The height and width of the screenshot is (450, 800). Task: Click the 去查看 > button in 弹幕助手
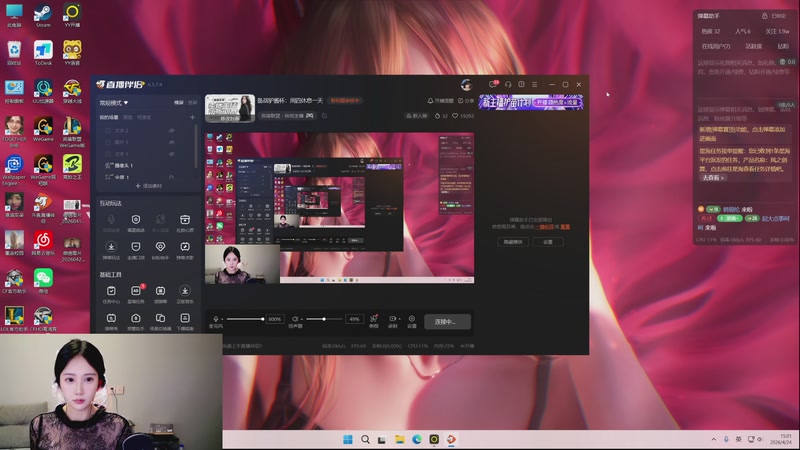[x=713, y=178]
